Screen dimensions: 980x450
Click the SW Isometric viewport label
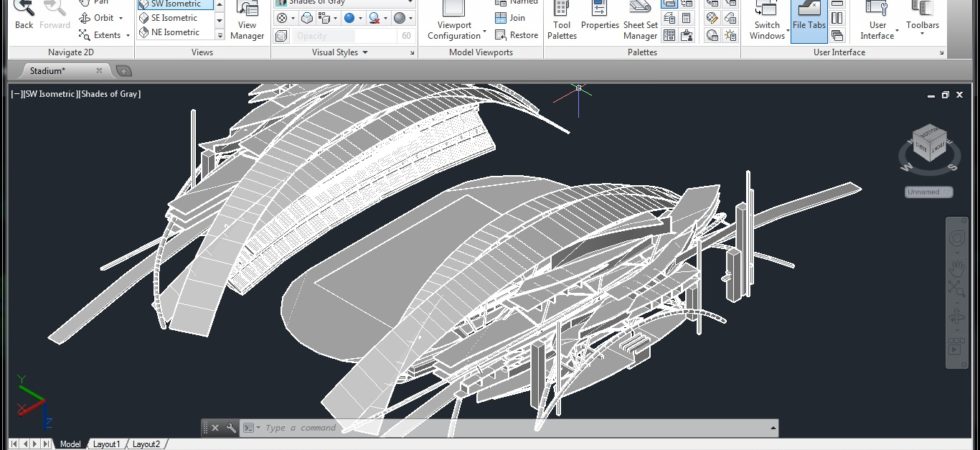[x=49, y=94]
